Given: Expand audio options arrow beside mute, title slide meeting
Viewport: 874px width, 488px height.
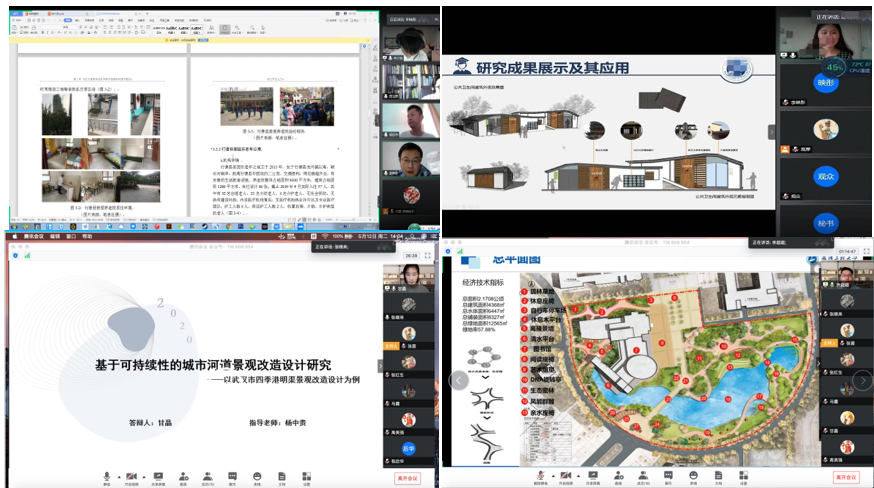Looking at the screenshot, I should click(118, 476).
